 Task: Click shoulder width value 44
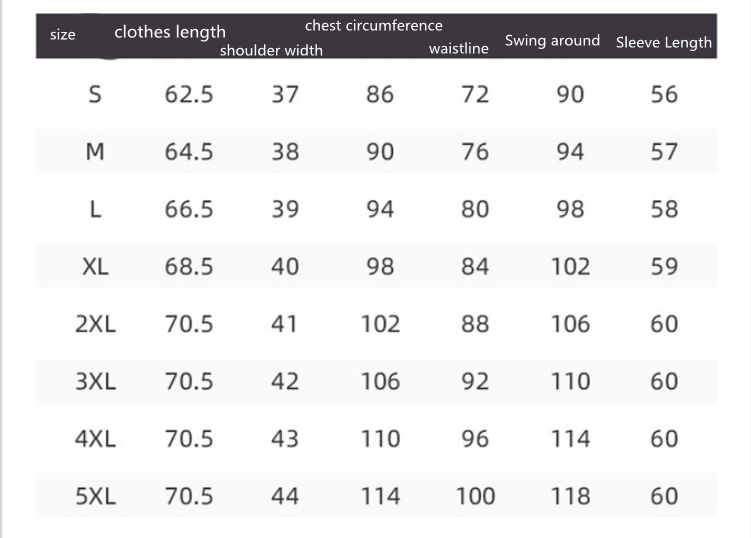(285, 496)
